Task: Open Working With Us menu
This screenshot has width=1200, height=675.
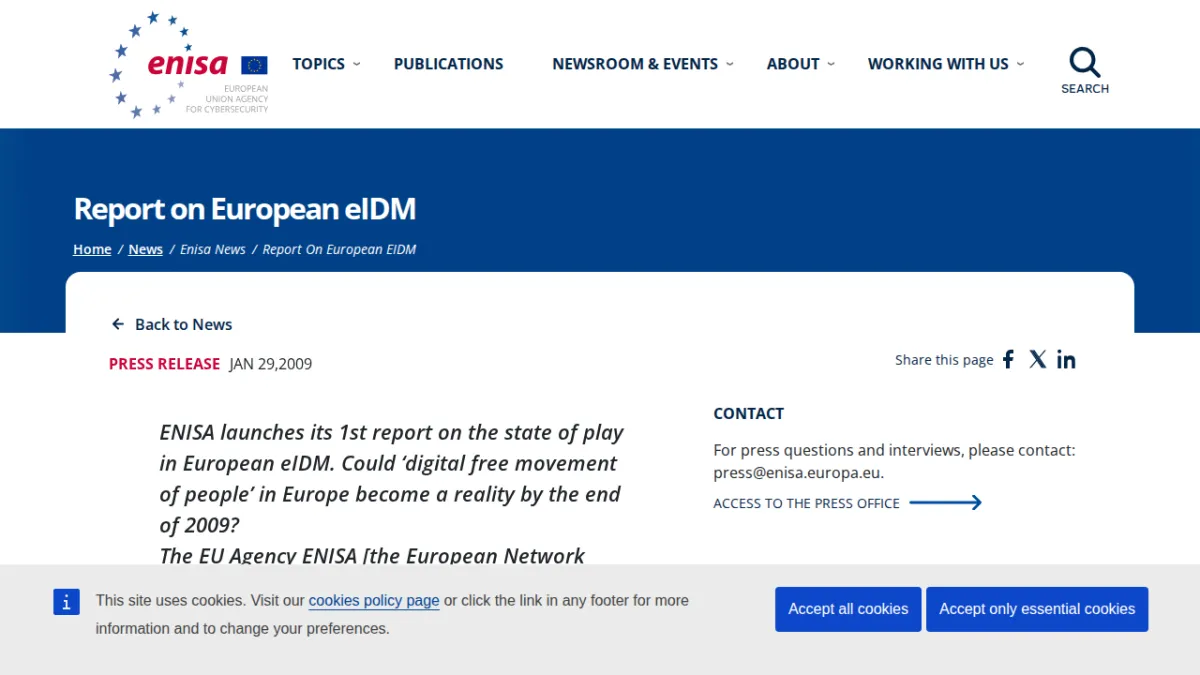Action: coord(938,64)
